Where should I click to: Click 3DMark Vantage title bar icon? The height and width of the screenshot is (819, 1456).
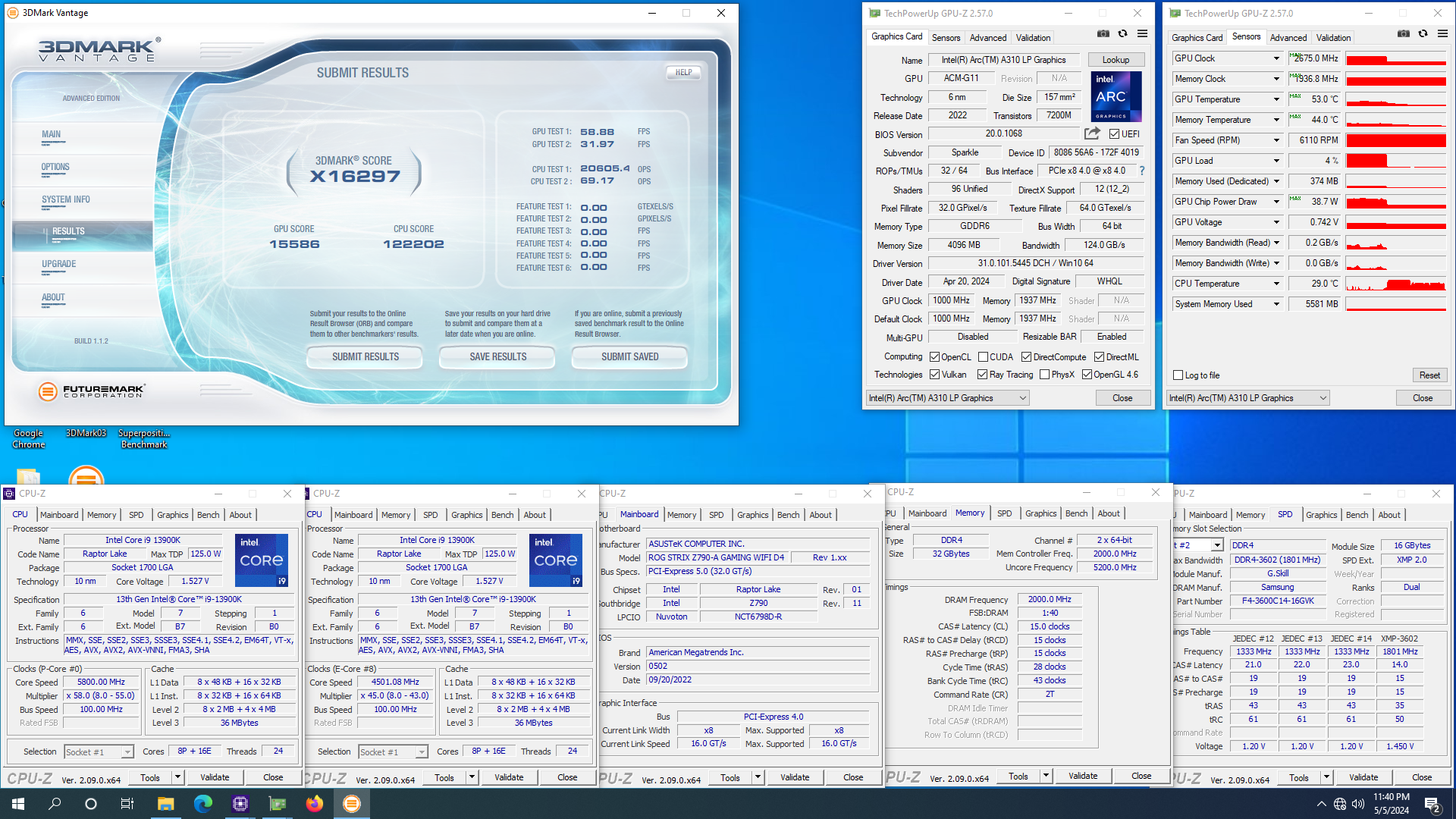pyautogui.click(x=13, y=13)
